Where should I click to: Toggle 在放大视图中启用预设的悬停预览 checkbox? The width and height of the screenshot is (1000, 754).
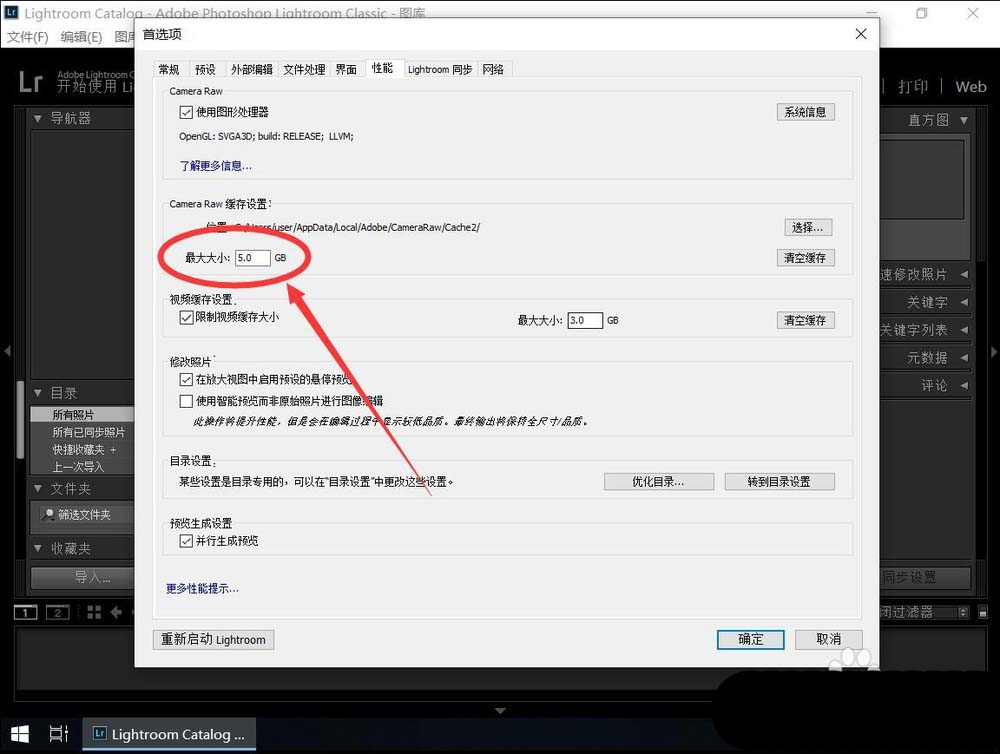tap(186, 380)
